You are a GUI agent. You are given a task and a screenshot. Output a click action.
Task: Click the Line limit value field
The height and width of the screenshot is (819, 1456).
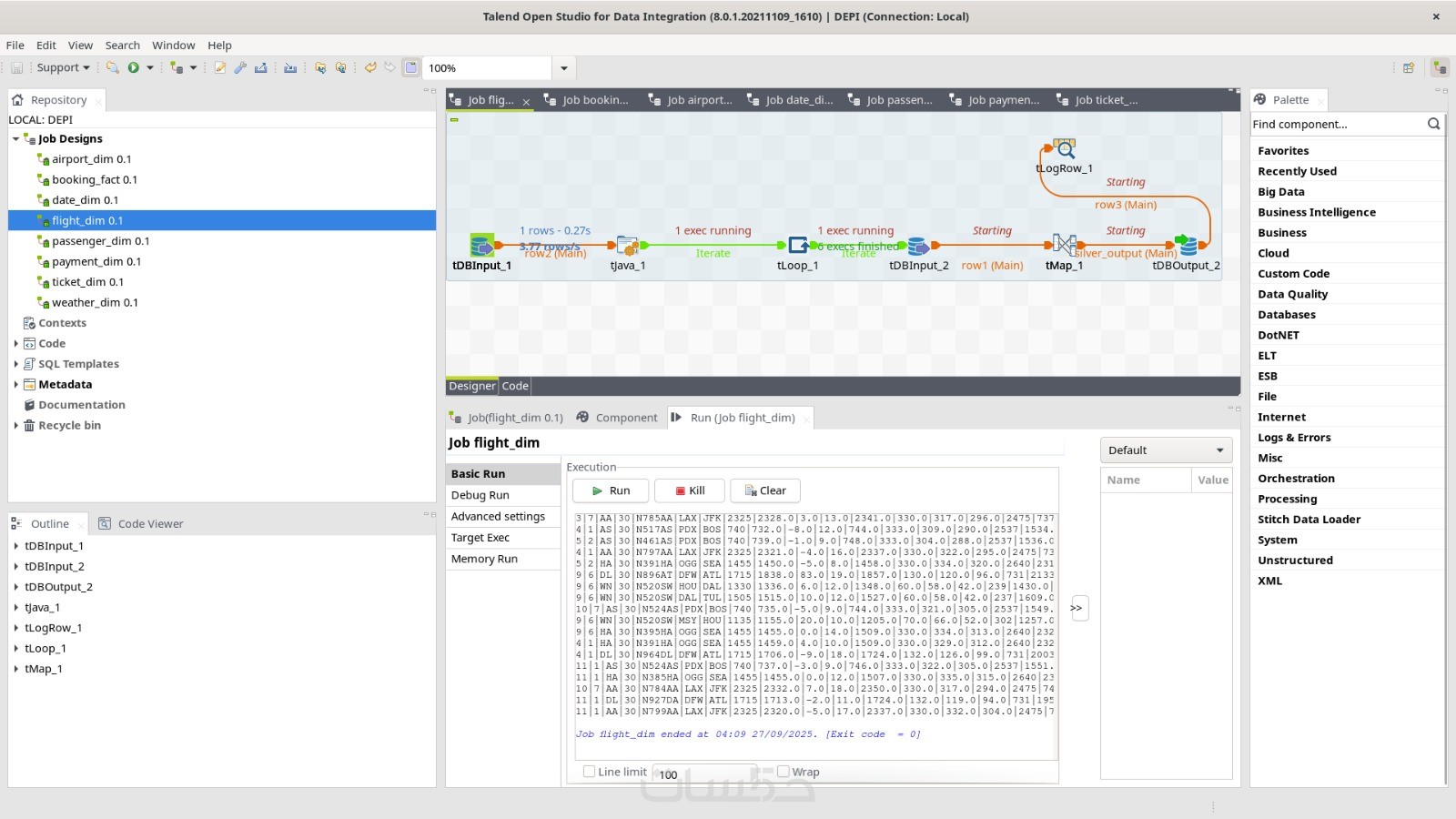706,774
